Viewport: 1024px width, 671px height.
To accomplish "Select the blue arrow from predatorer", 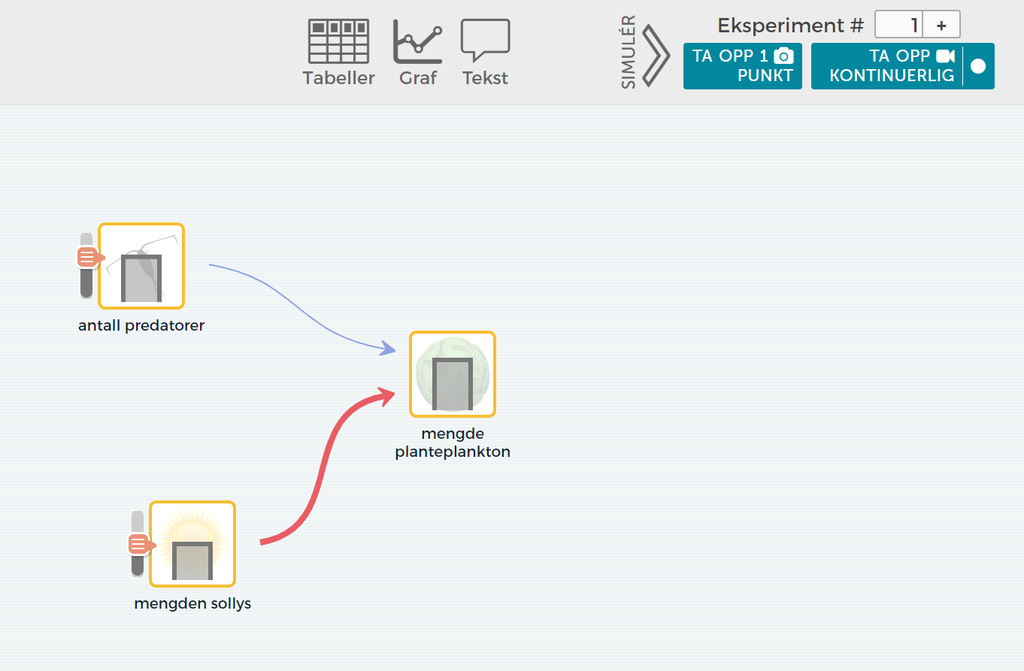I will pyautogui.click(x=300, y=304).
